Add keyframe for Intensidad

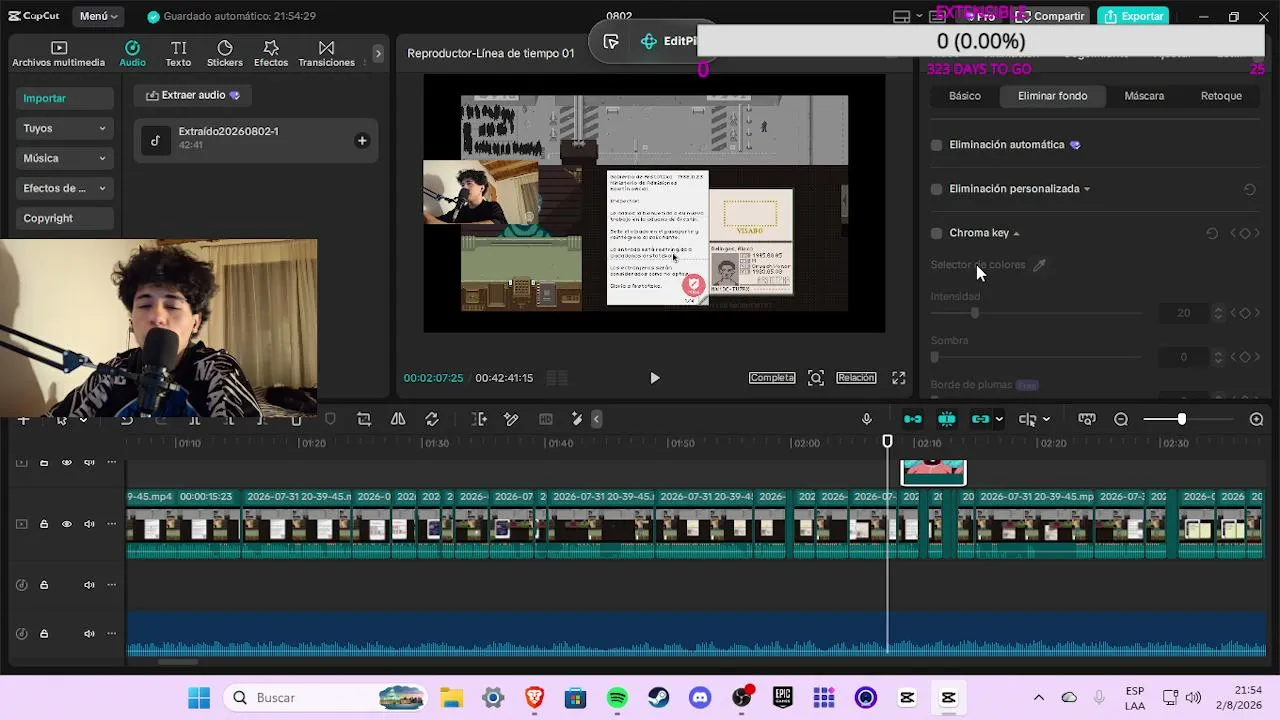(1245, 313)
